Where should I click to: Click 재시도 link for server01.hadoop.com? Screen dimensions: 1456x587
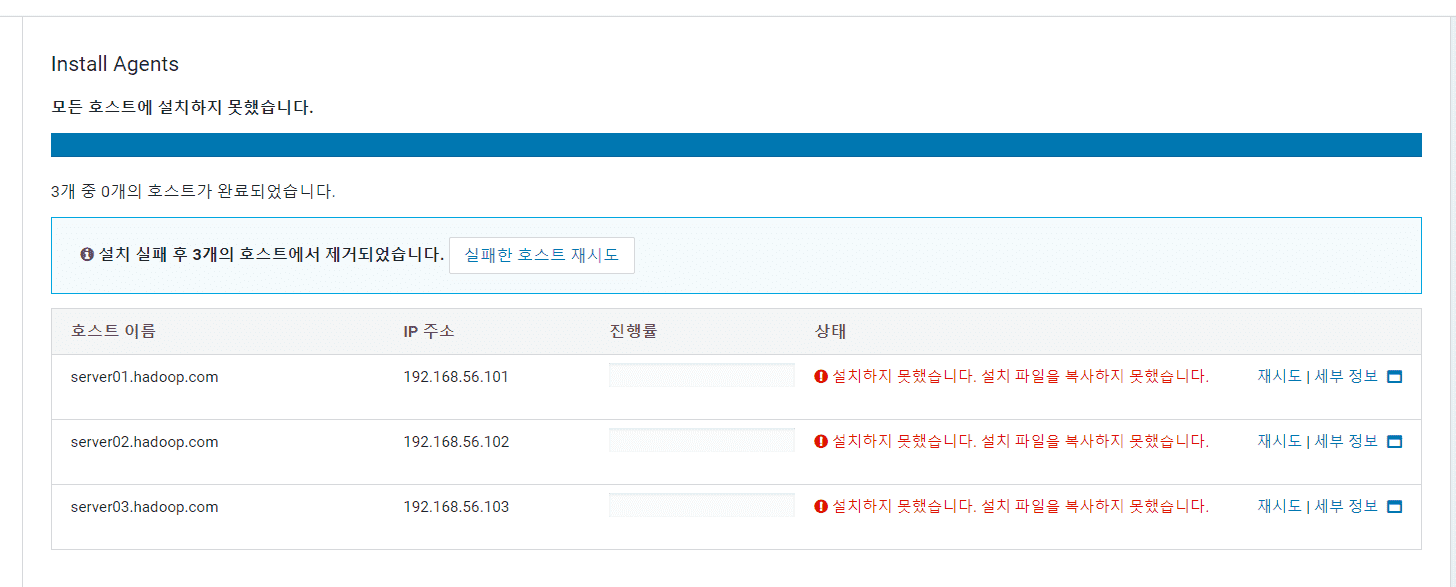pyautogui.click(x=1279, y=377)
